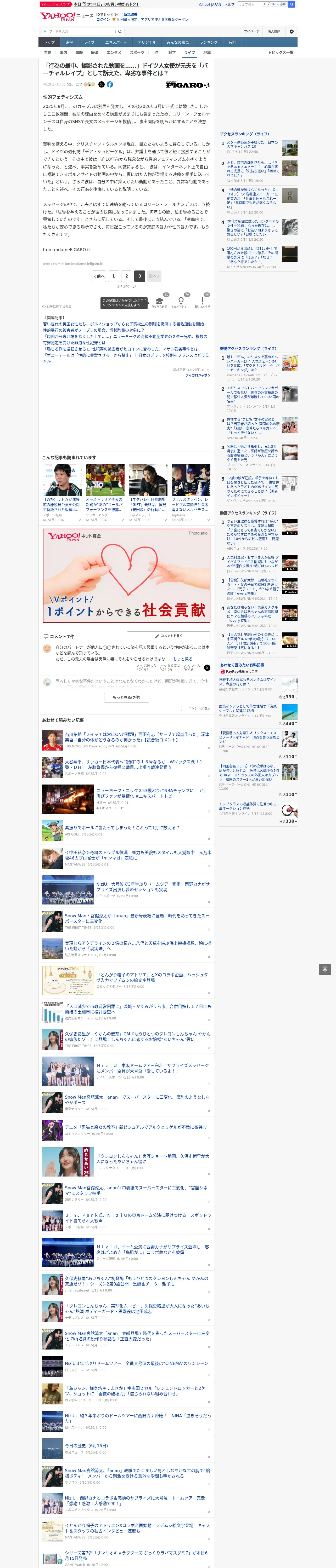Viewport: 336px width, 1568px height.
Task: Open related article about ポニーテール ban
Action: click(126, 359)
